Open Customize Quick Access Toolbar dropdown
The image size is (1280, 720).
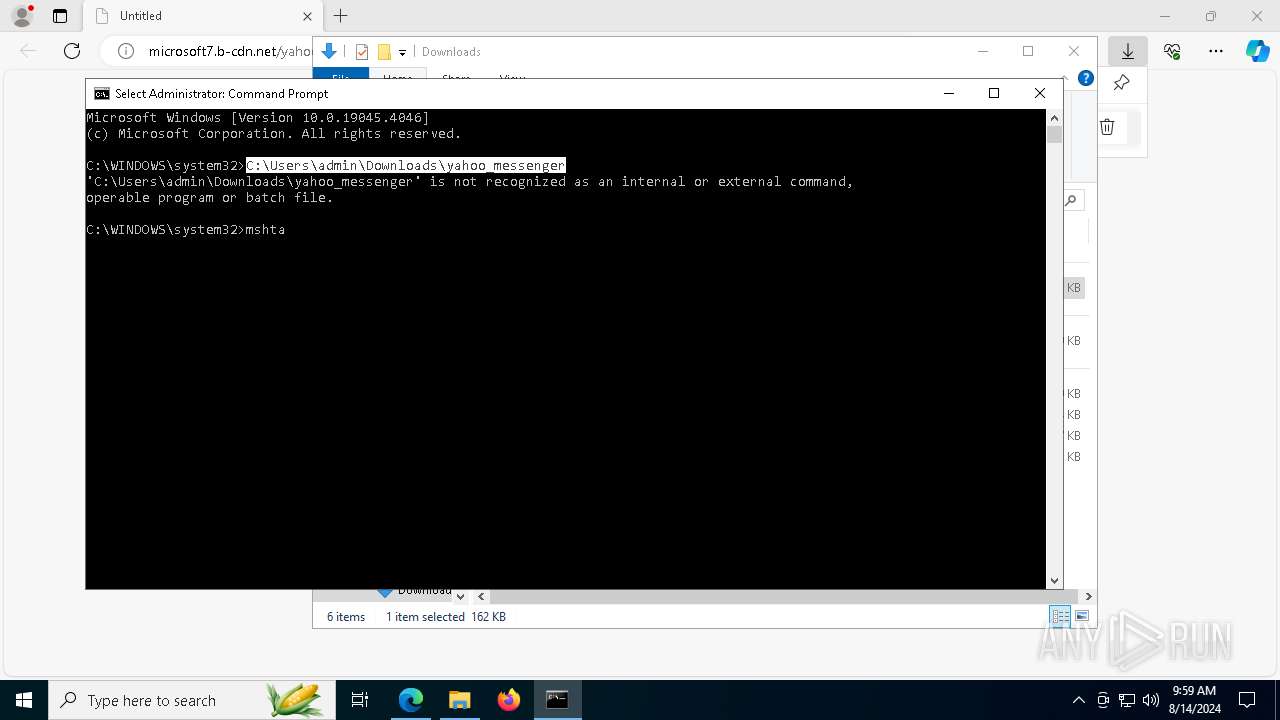(402, 52)
